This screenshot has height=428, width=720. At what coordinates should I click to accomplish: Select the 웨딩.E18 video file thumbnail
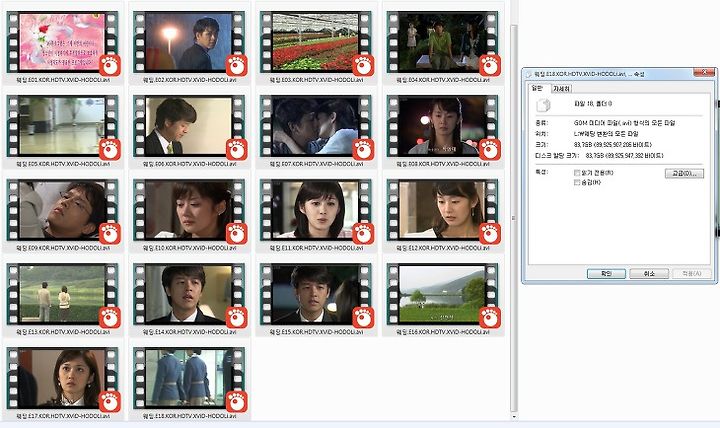point(190,379)
